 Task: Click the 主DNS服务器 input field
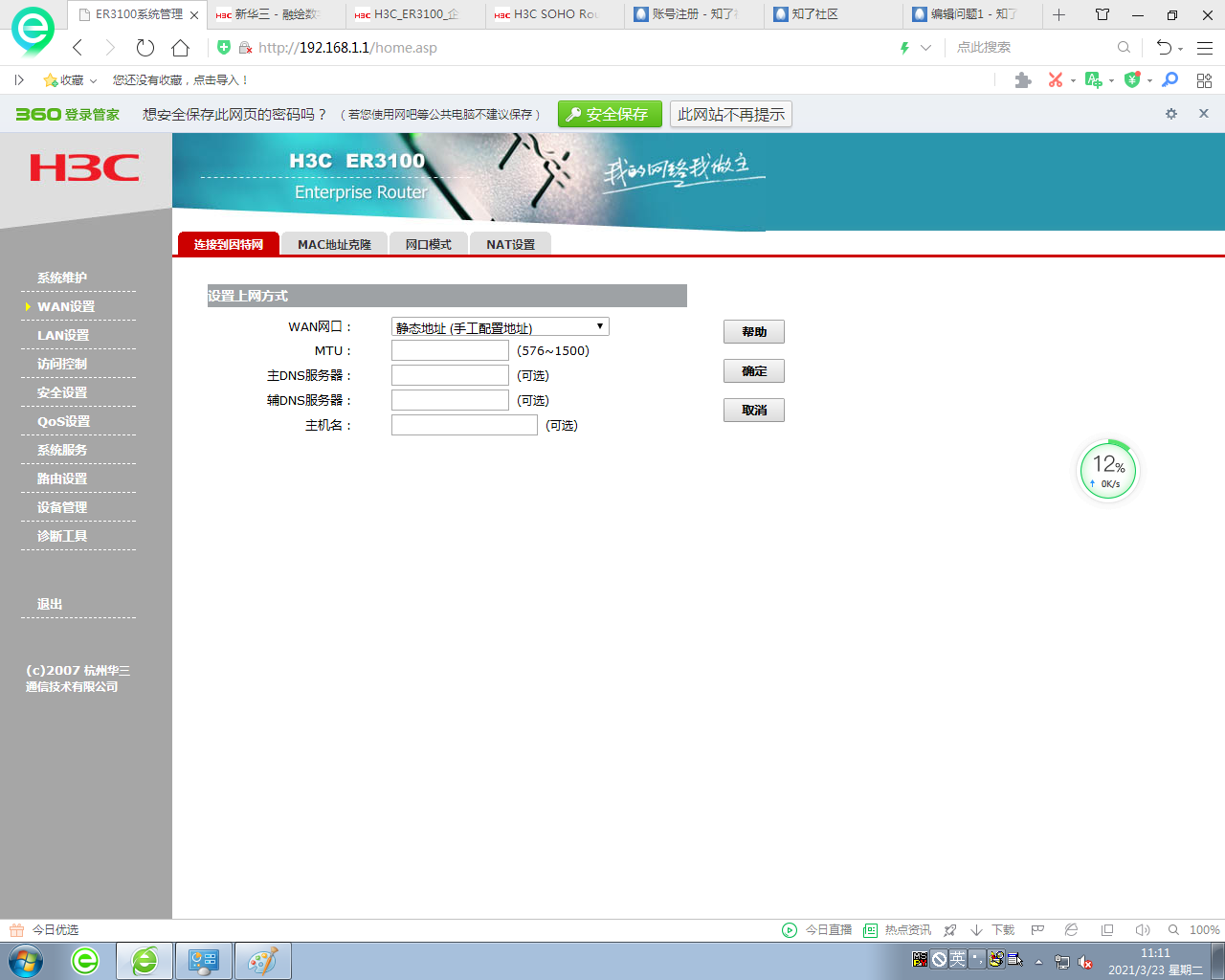450,376
